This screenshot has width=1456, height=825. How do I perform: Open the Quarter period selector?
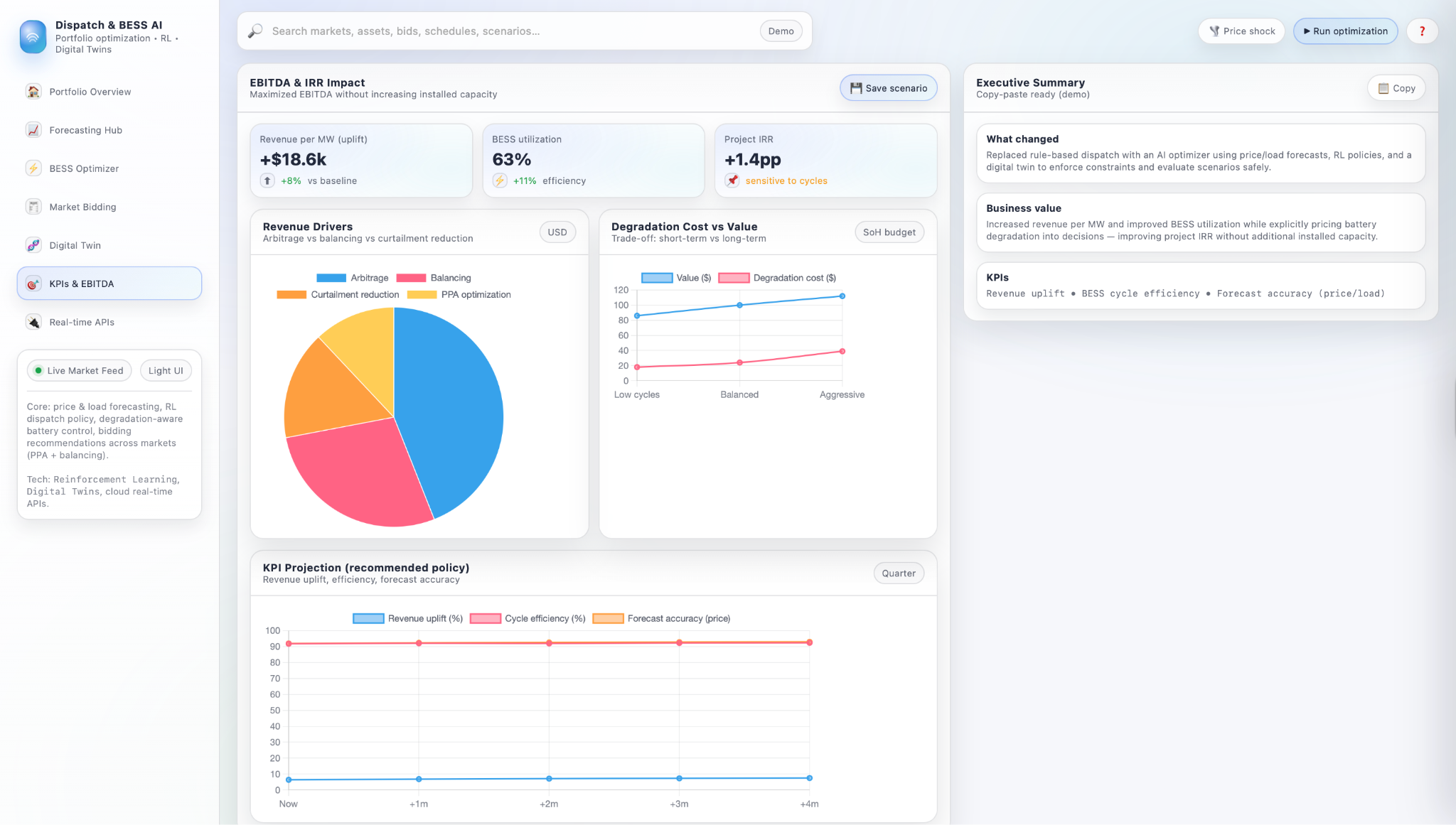click(899, 573)
